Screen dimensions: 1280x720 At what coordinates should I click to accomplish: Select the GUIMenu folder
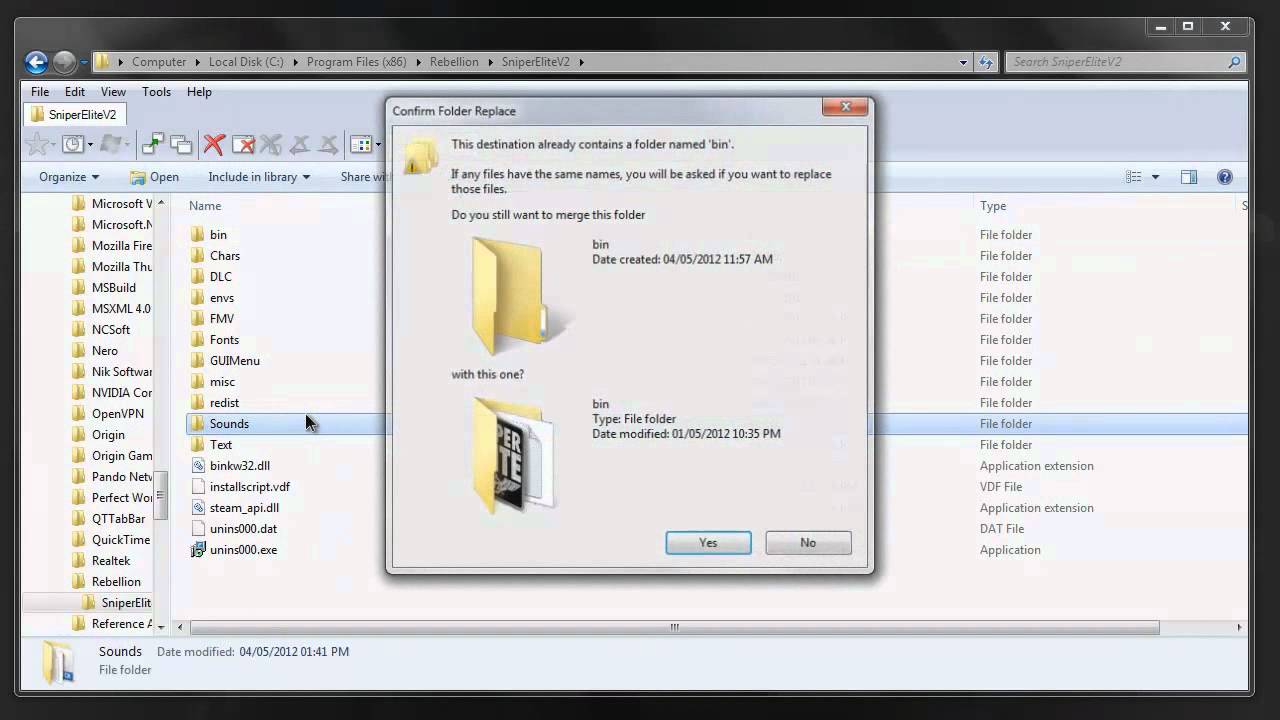[x=234, y=360]
